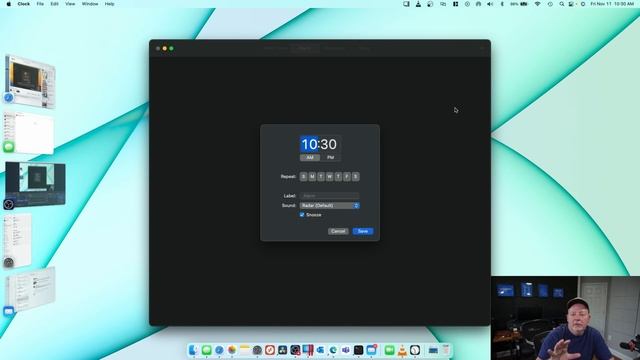Switch to the Messages Stage Manager thumbnail

[28, 133]
